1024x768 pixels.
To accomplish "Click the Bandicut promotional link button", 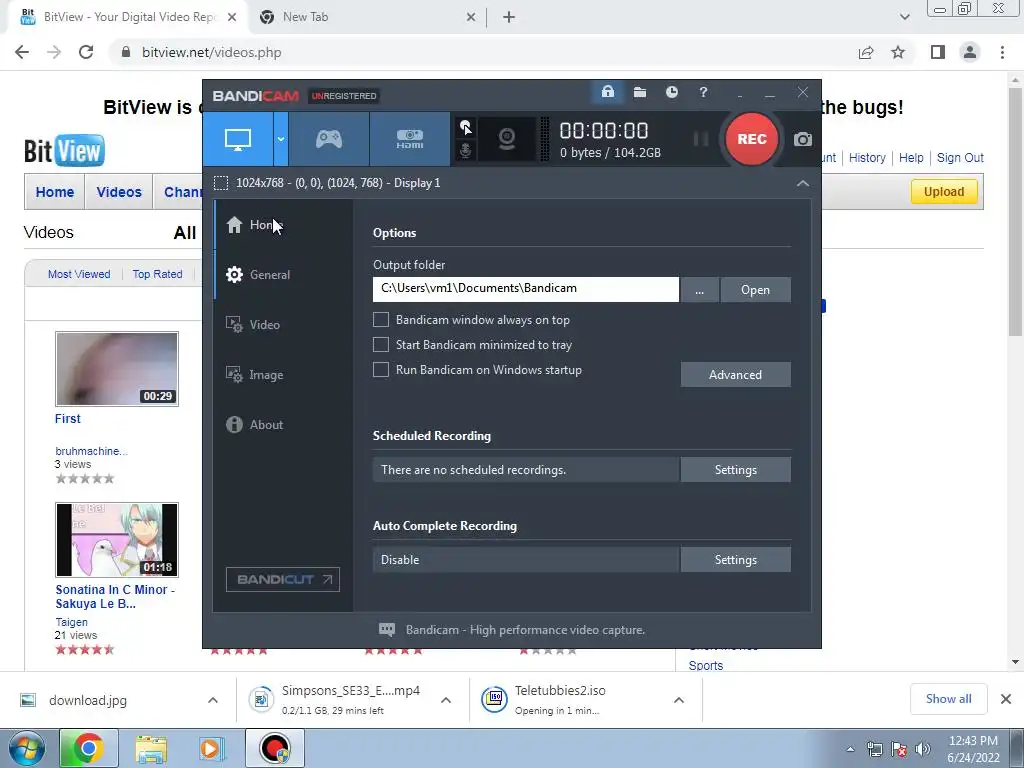I will 283,579.
